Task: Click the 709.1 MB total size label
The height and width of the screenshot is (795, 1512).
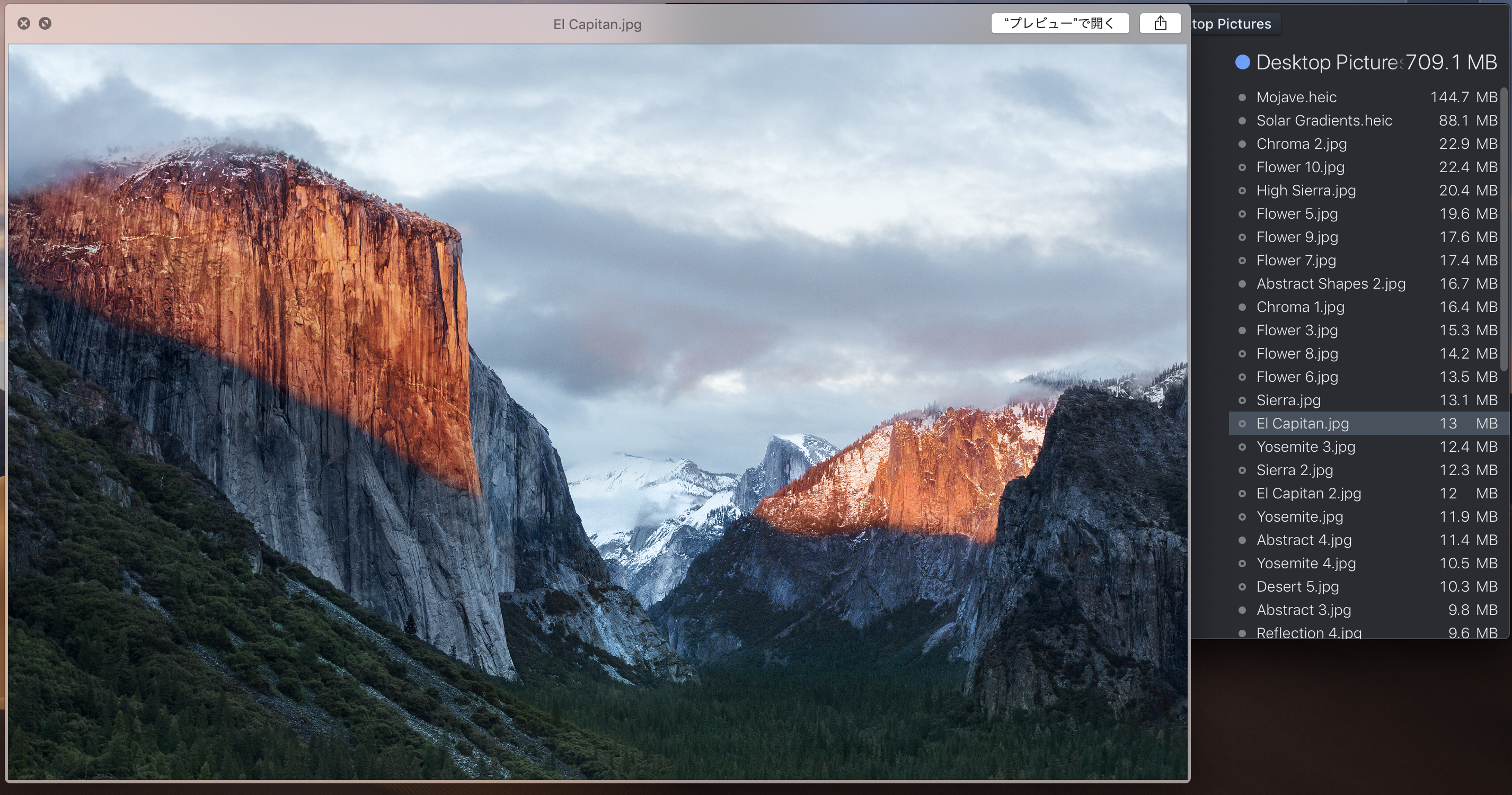Action: pyautogui.click(x=1451, y=62)
